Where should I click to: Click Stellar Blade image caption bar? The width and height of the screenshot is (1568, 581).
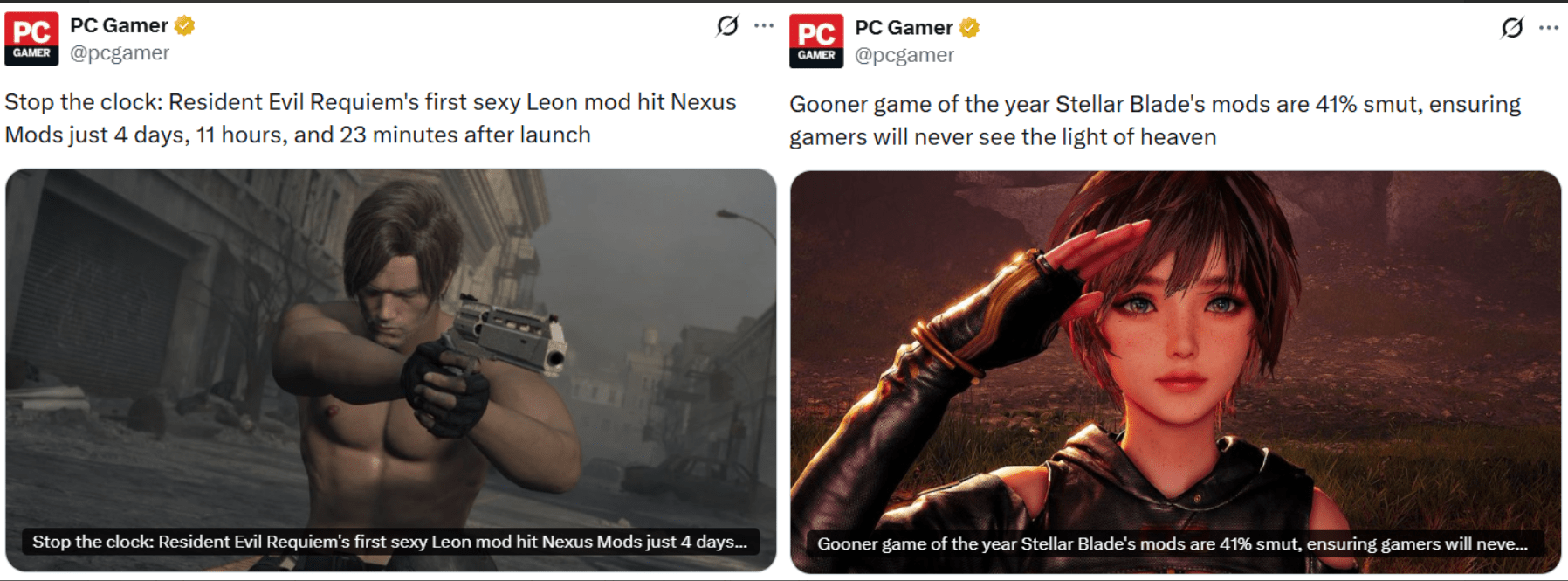pos(1173,543)
